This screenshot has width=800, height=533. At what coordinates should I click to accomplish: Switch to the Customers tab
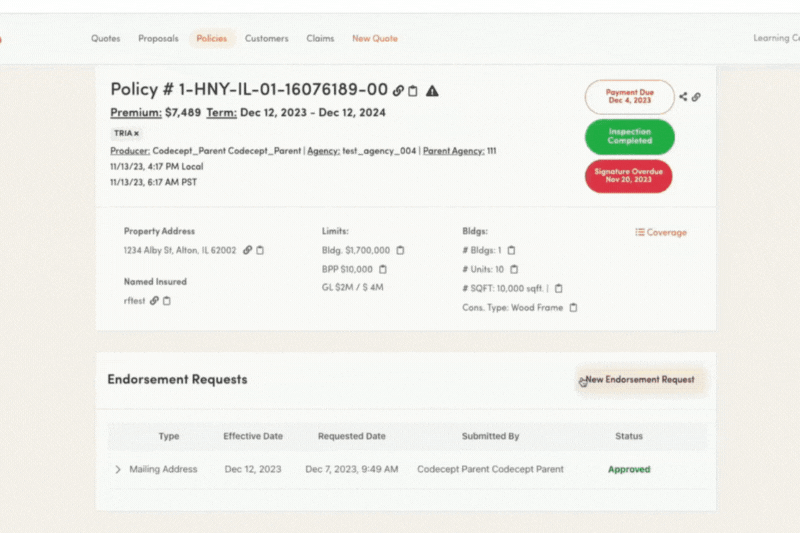[266, 39]
